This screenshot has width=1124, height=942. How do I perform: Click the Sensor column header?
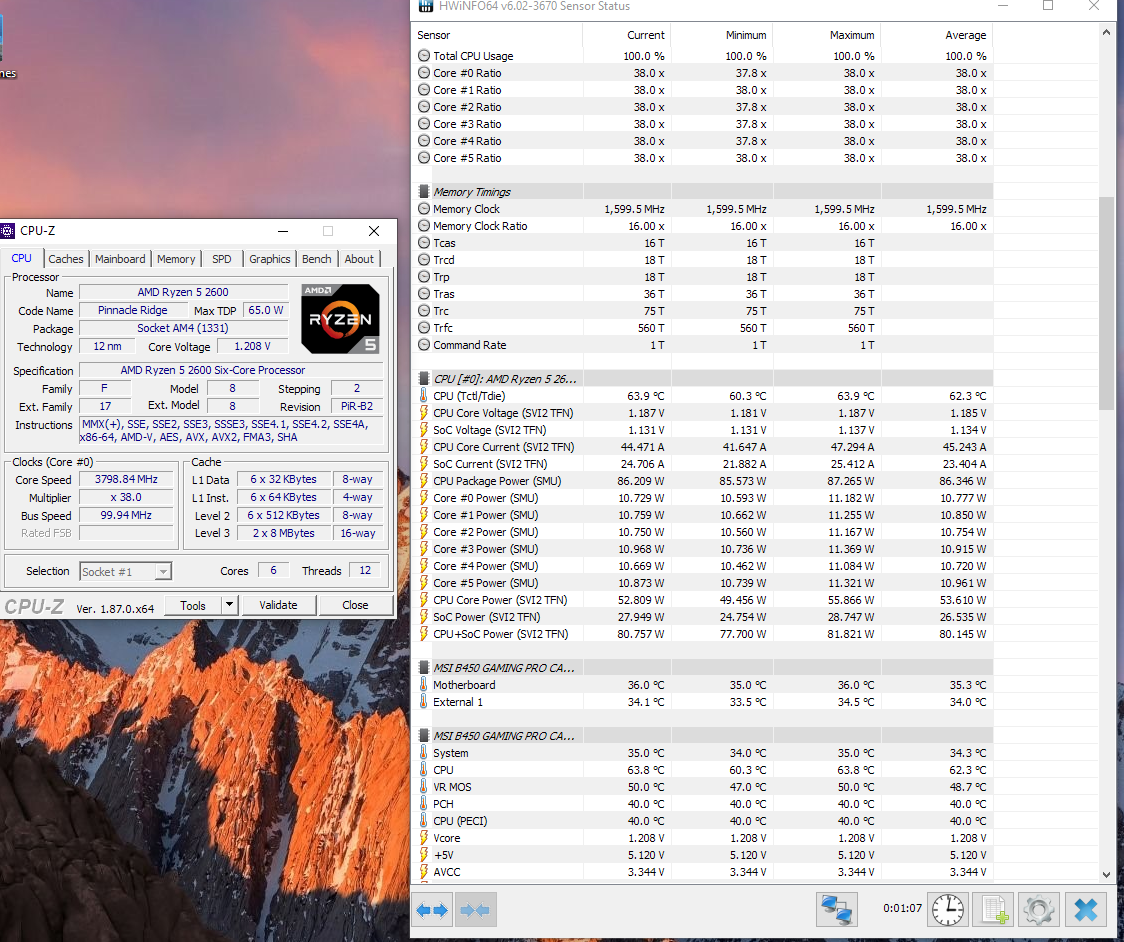click(x=498, y=35)
